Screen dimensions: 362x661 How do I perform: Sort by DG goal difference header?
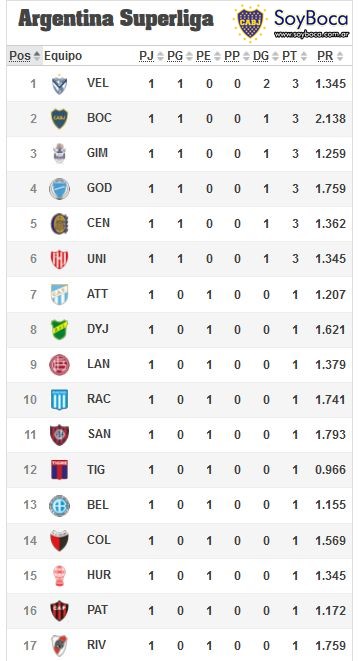point(266,56)
